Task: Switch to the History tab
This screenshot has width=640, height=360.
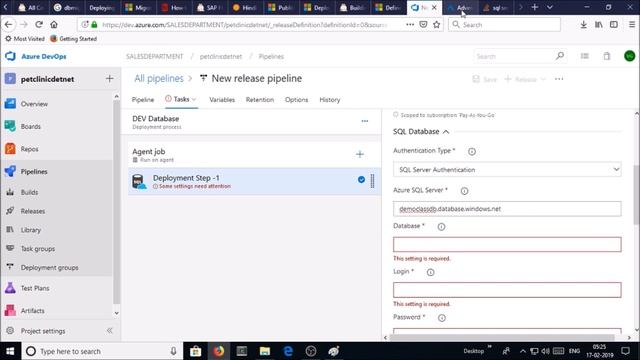Action: click(x=330, y=100)
